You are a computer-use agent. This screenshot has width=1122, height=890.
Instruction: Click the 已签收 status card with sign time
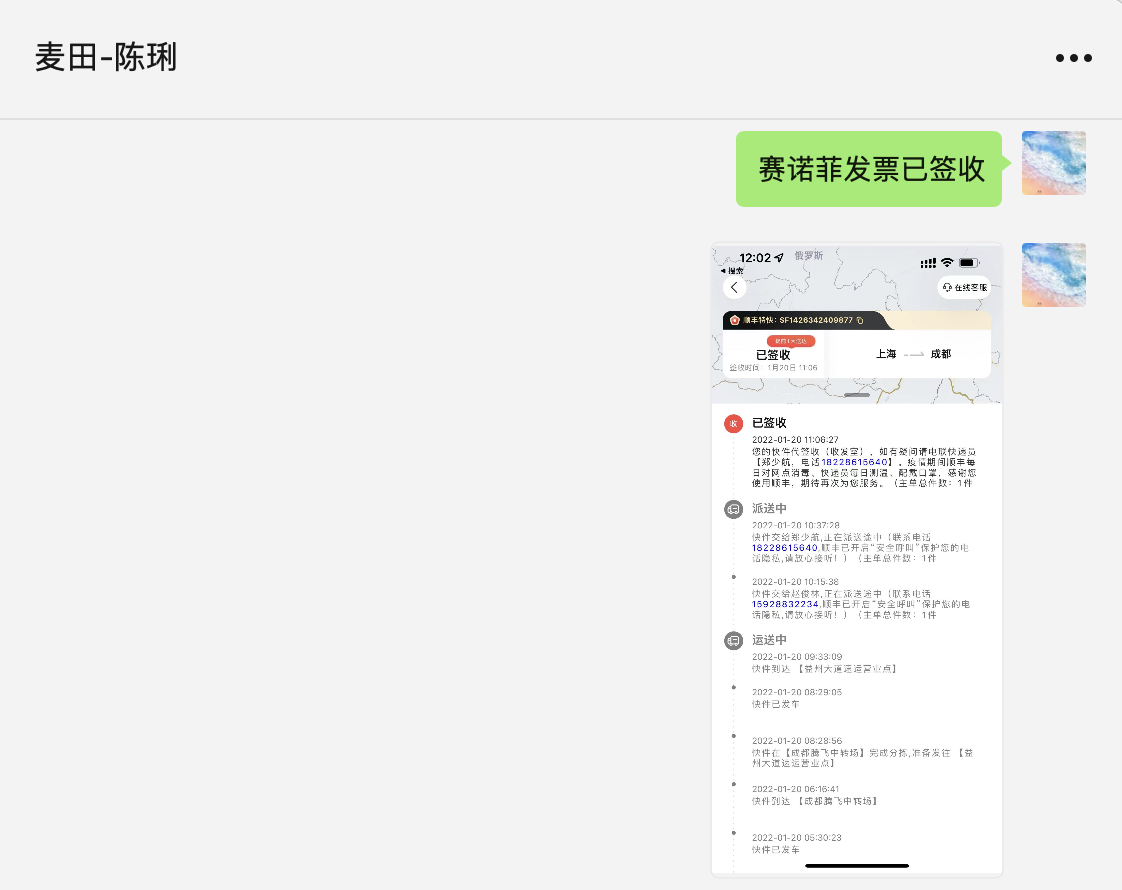[774, 358]
